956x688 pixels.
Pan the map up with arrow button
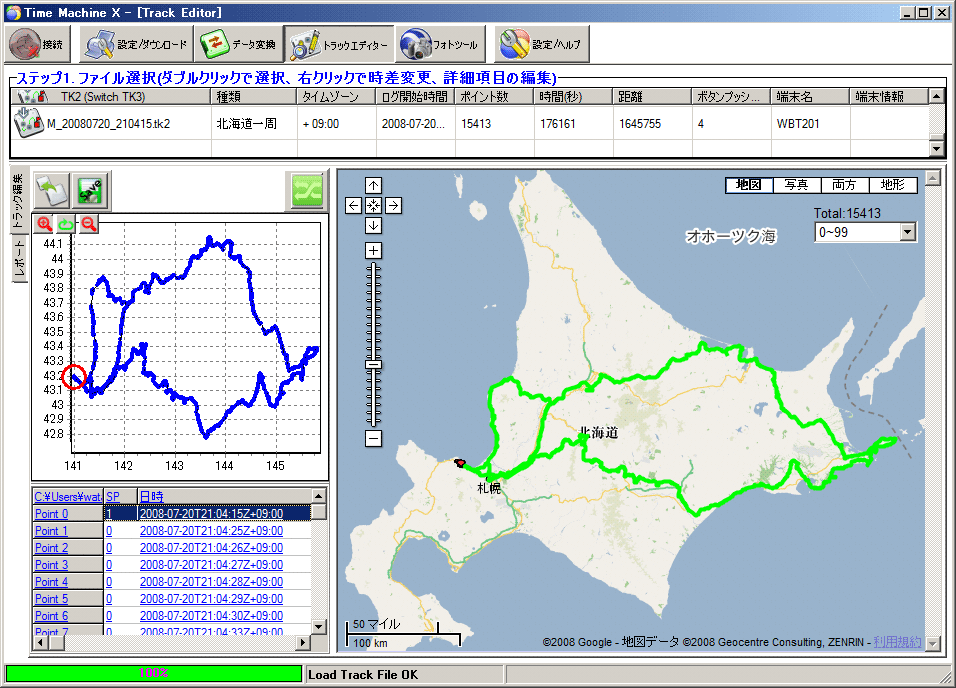click(x=374, y=185)
